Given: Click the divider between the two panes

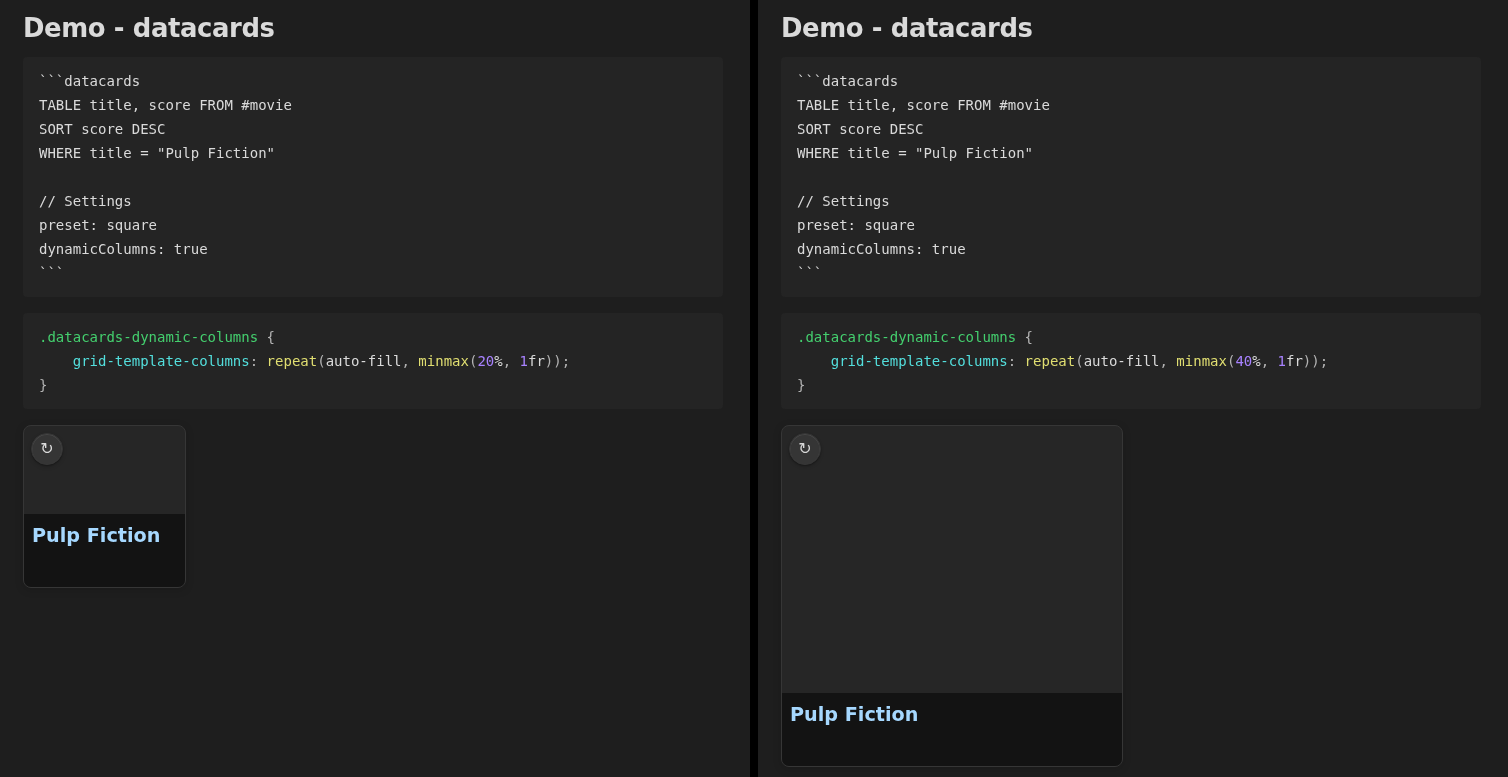Looking at the screenshot, I should pos(754,388).
